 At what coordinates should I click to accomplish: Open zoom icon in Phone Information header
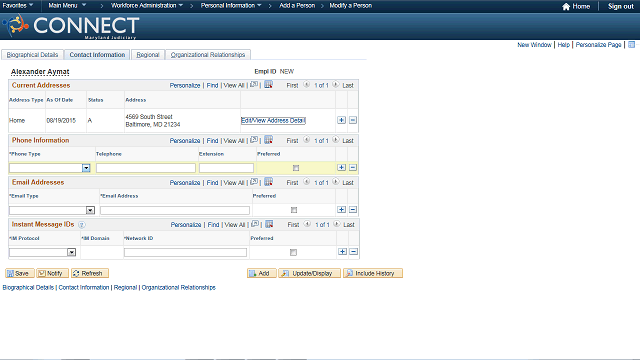pos(254,140)
